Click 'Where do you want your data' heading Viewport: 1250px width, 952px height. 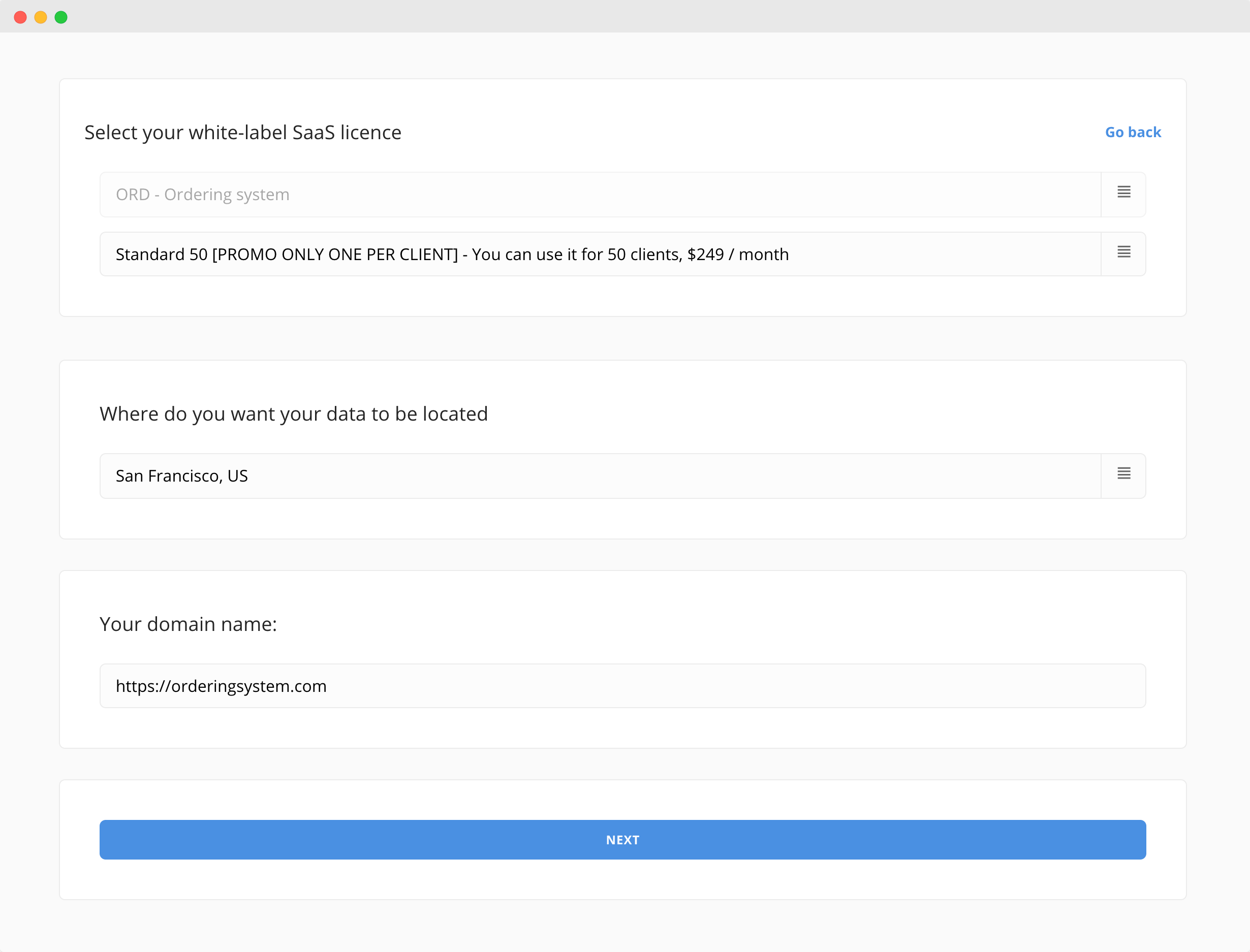pyautogui.click(x=294, y=414)
